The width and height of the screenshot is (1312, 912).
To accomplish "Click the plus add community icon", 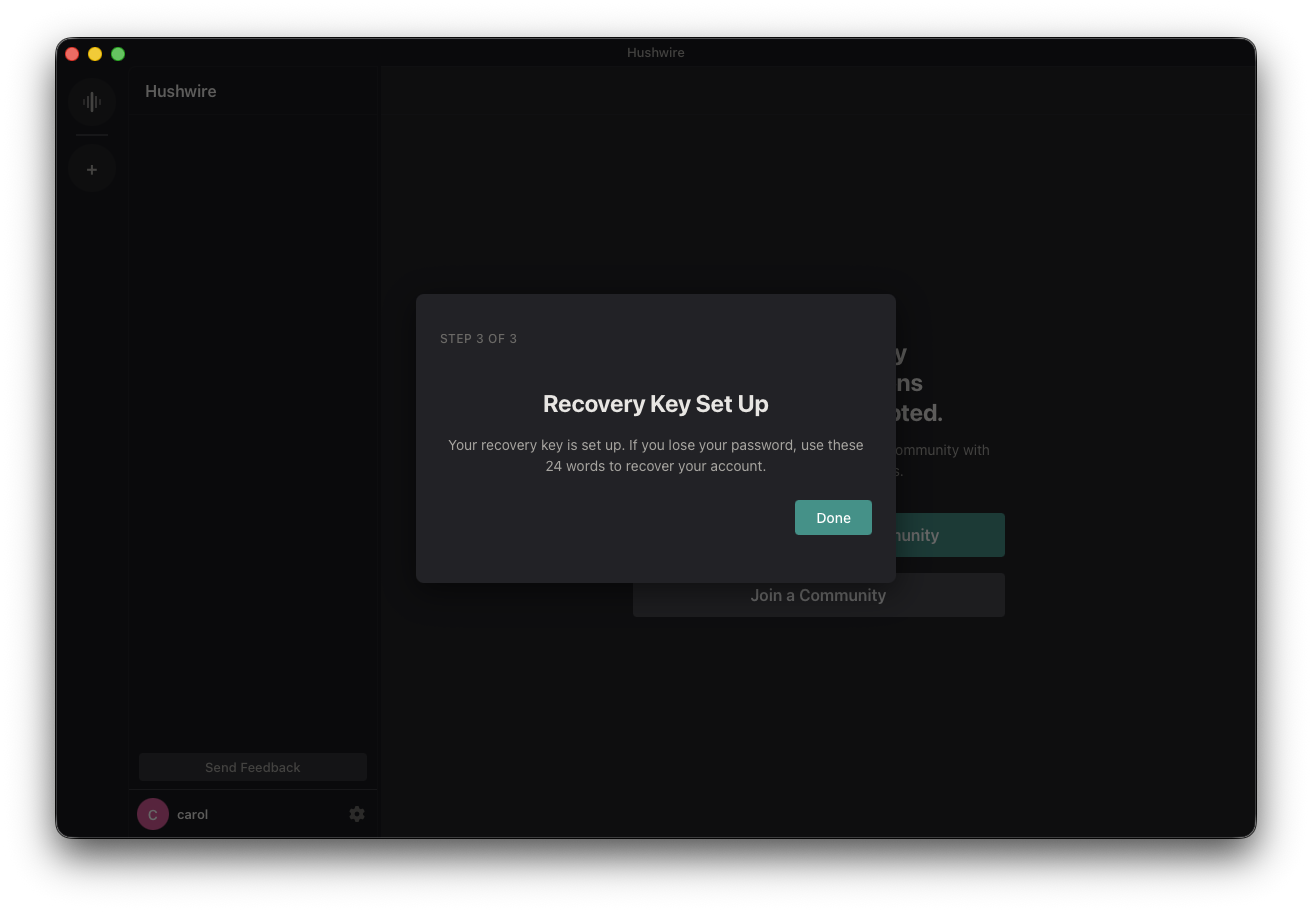I will pyautogui.click(x=92, y=170).
